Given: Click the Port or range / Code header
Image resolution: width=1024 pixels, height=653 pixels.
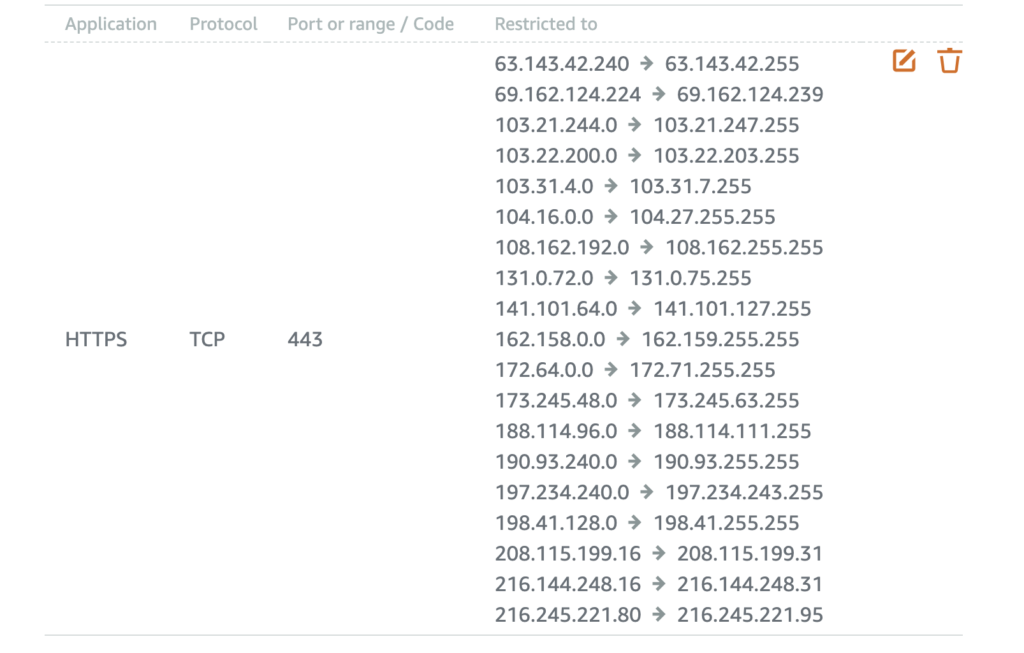Looking at the screenshot, I should click(x=370, y=24).
